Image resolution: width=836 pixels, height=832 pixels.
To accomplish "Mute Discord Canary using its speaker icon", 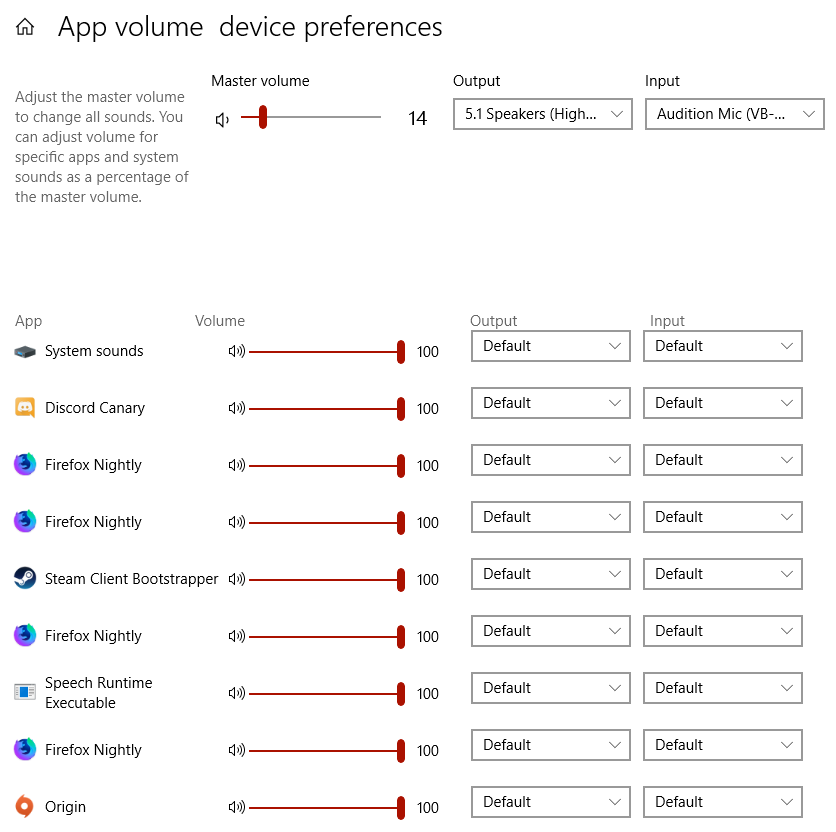I will pyautogui.click(x=236, y=407).
